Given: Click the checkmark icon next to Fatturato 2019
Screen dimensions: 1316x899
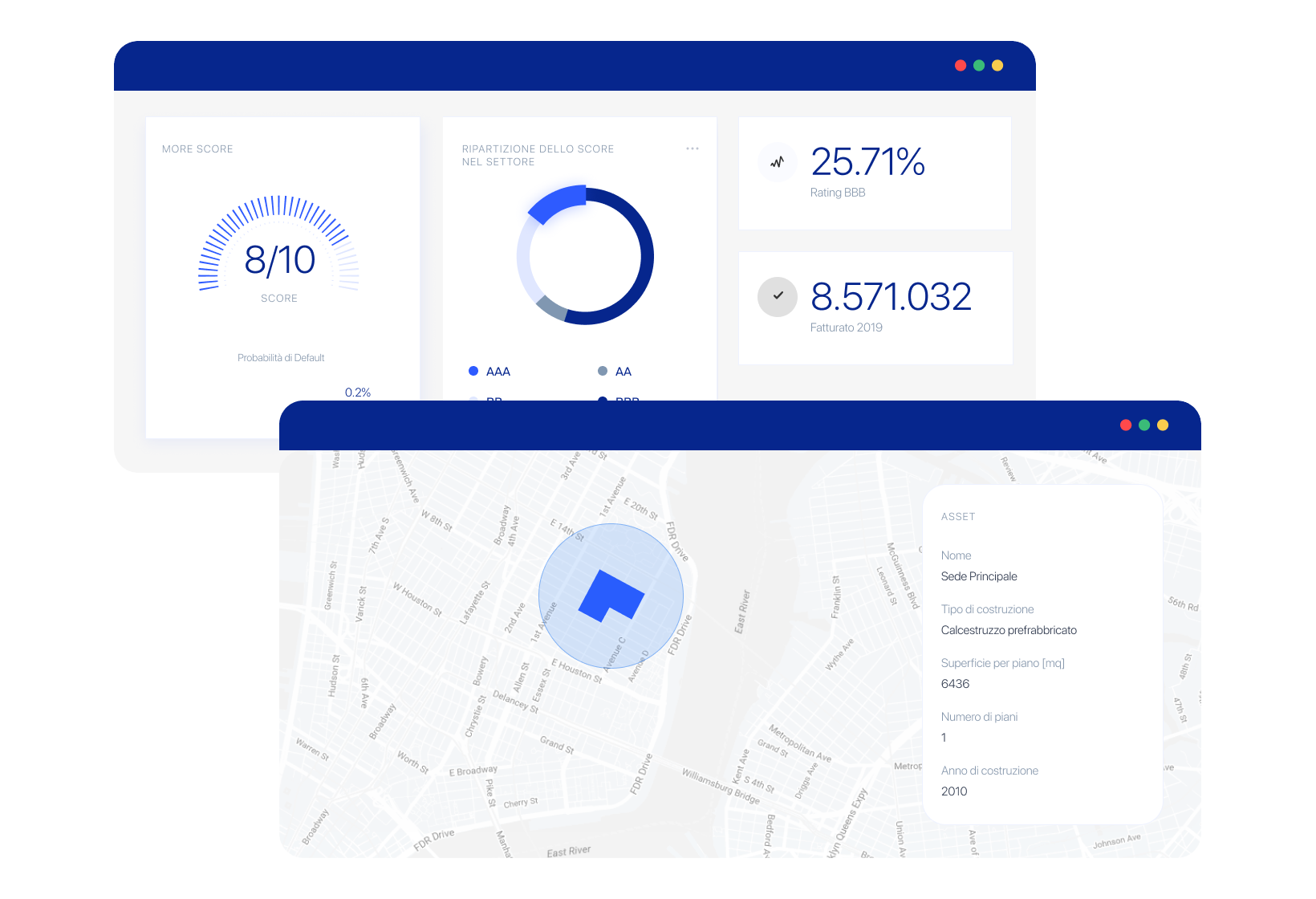Looking at the screenshot, I should click(x=778, y=297).
